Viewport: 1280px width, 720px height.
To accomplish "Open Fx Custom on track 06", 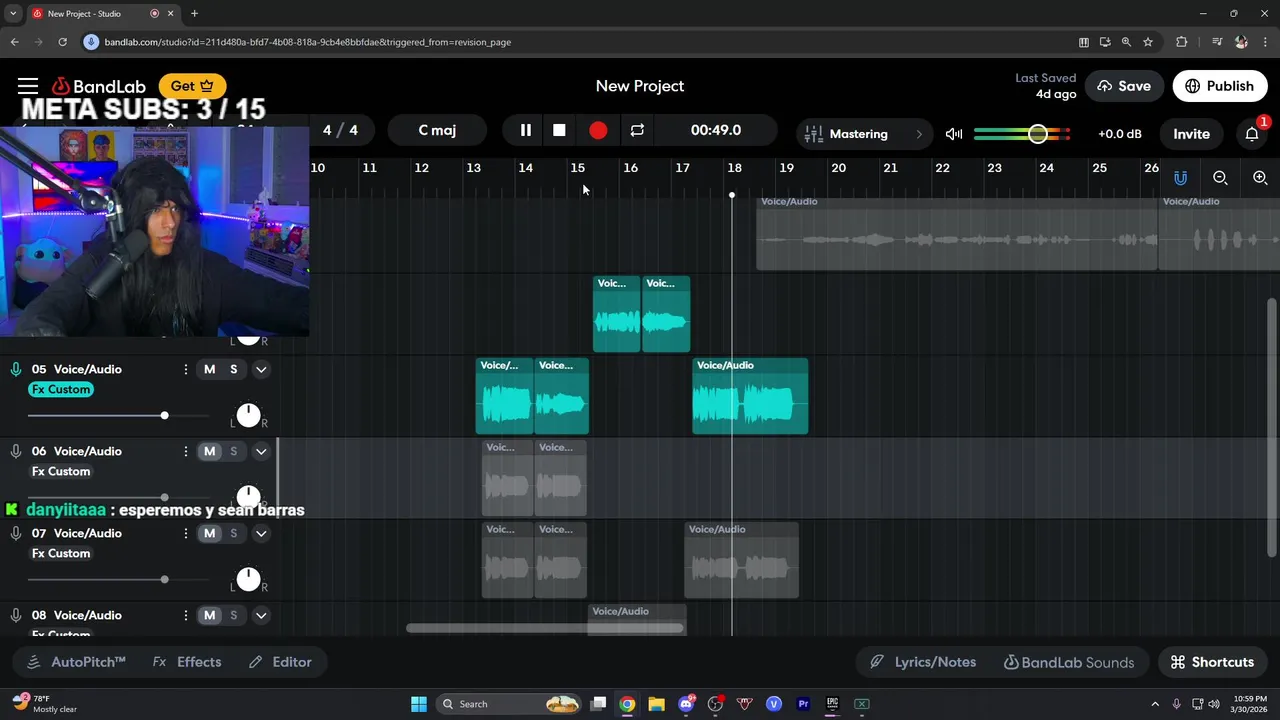I will pos(61,471).
